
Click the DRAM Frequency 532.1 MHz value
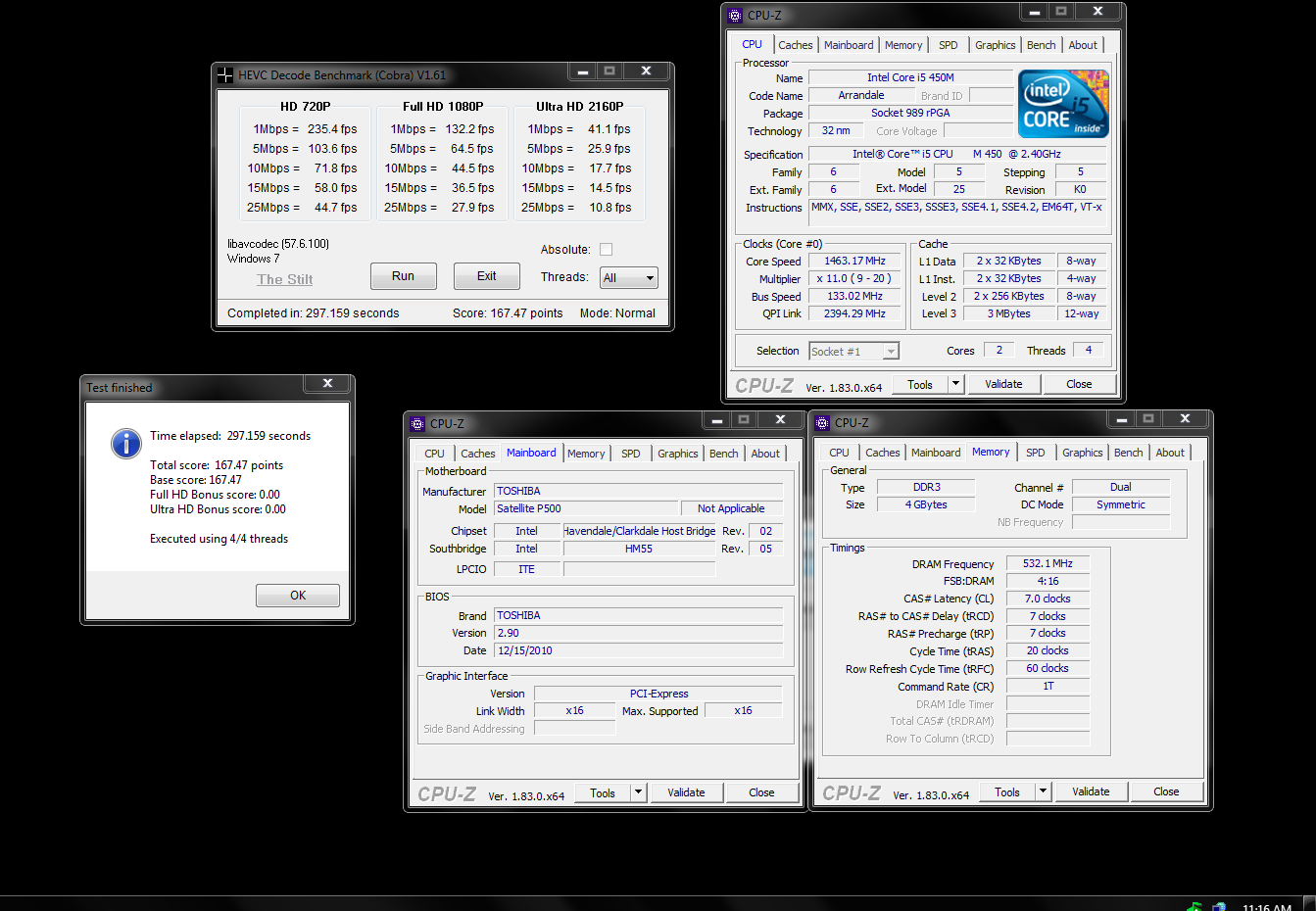click(x=1048, y=563)
